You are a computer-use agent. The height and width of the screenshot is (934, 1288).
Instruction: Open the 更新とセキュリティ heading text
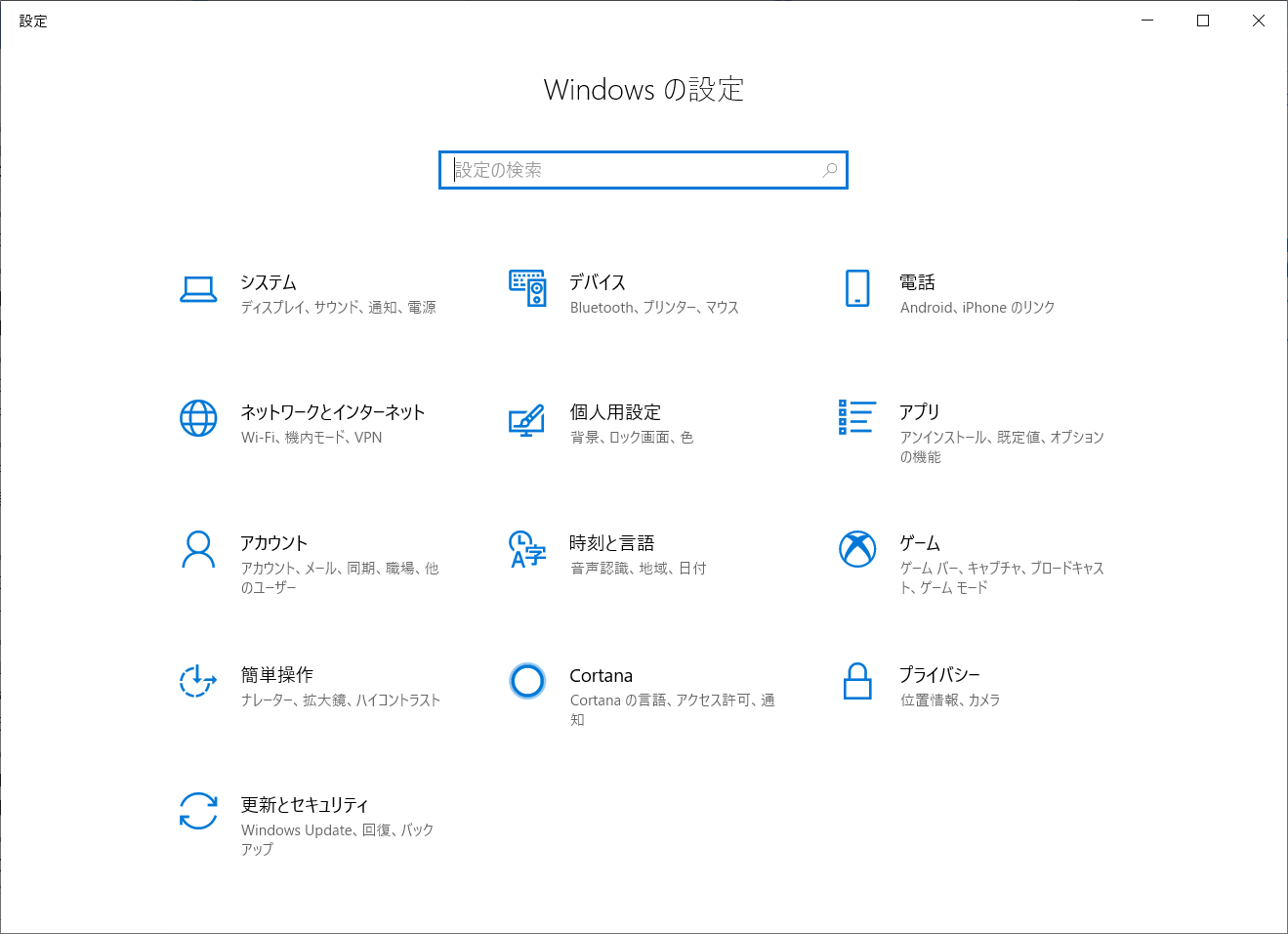tap(305, 805)
